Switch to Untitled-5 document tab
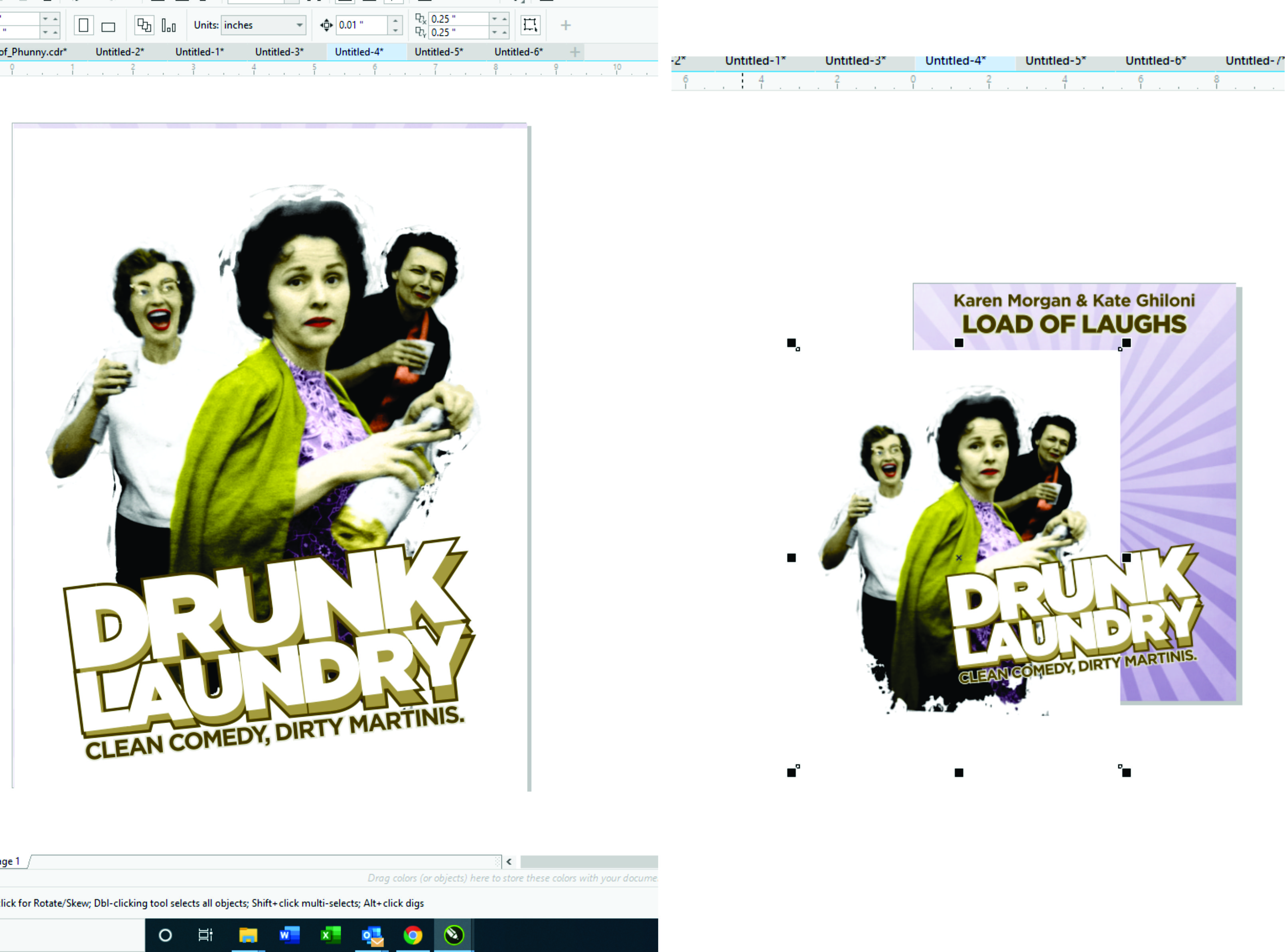 pyautogui.click(x=439, y=52)
